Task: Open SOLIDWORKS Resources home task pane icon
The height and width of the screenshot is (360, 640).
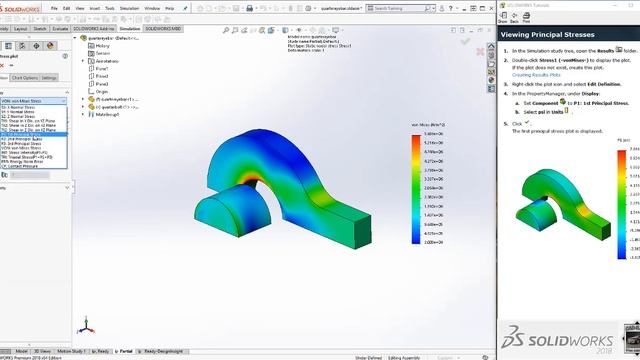Action: [x=491, y=47]
